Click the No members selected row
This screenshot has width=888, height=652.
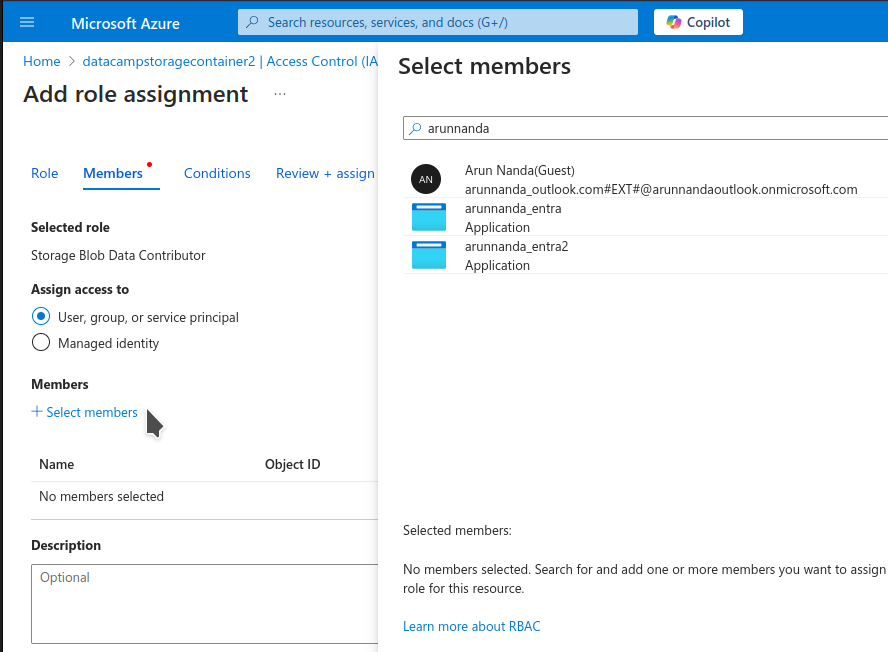[x=204, y=497]
